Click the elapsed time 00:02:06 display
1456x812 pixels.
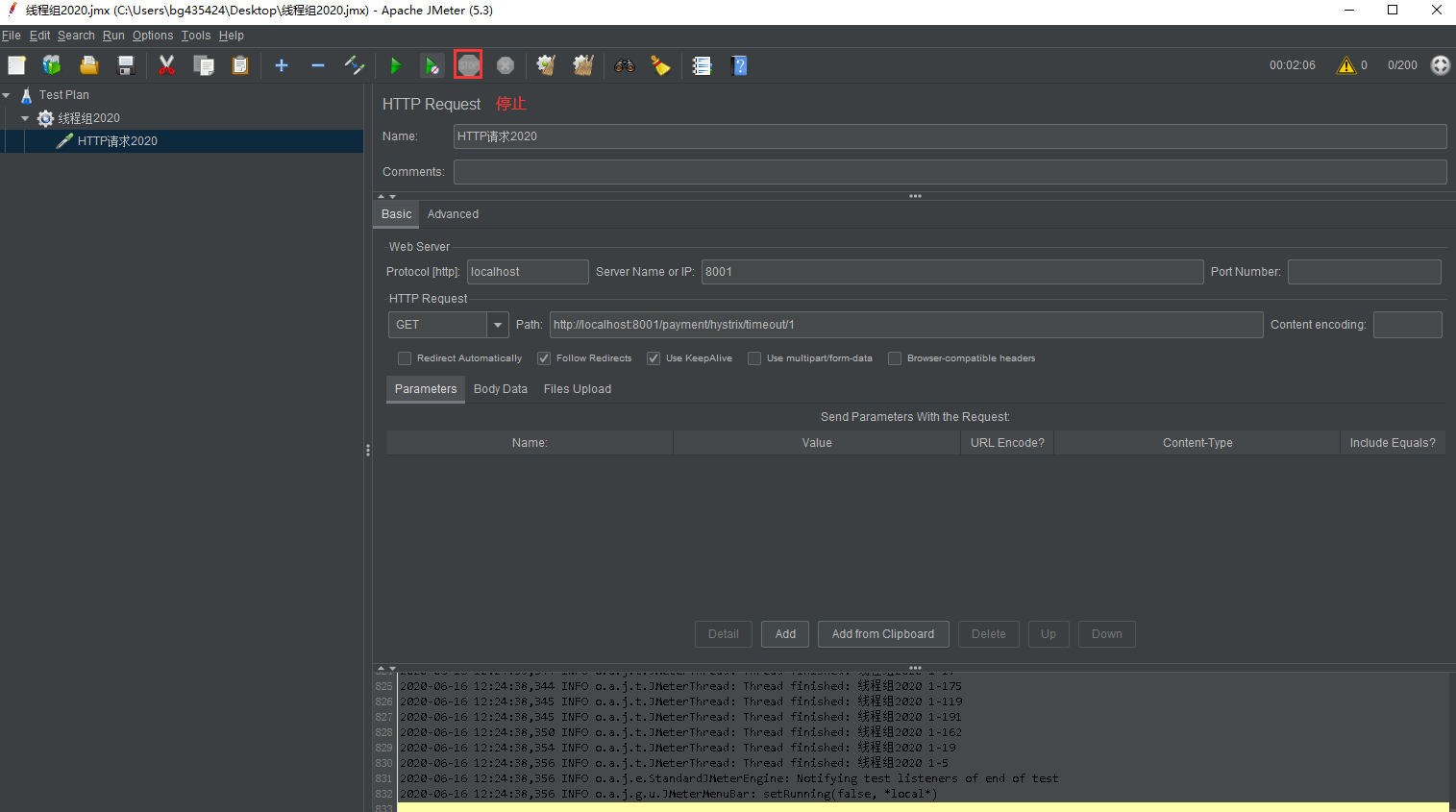(x=1293, y=65)
